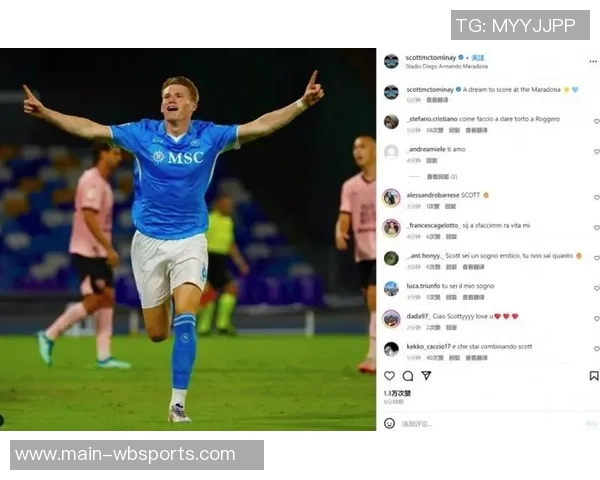Open the three-dot more options menu
600x480 pixels.
pos(593,61)
